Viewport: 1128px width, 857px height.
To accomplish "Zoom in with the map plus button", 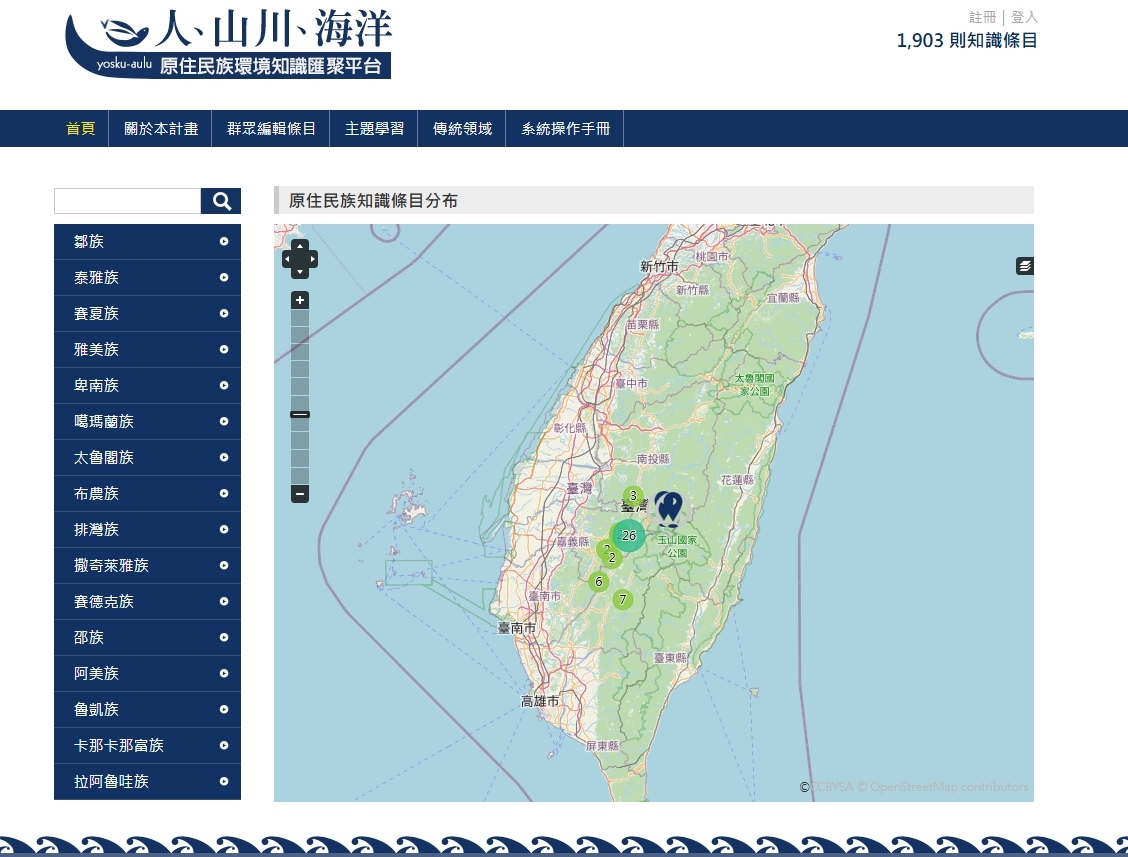I will point(300,300).
